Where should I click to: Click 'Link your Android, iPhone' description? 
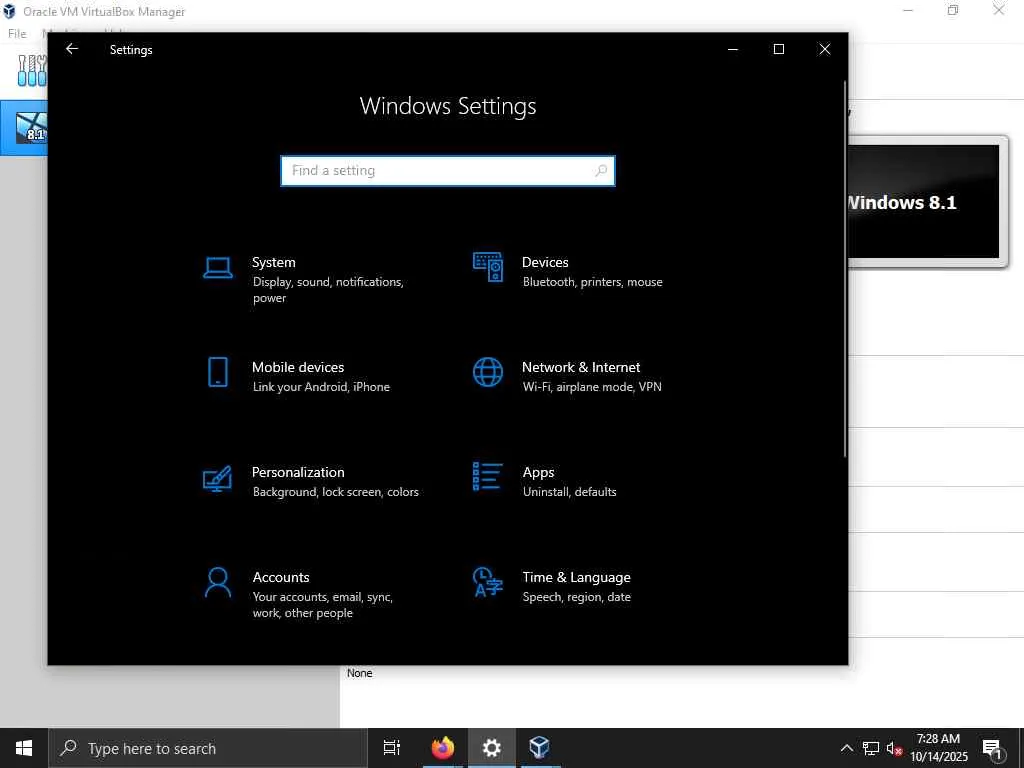(321, 387)
